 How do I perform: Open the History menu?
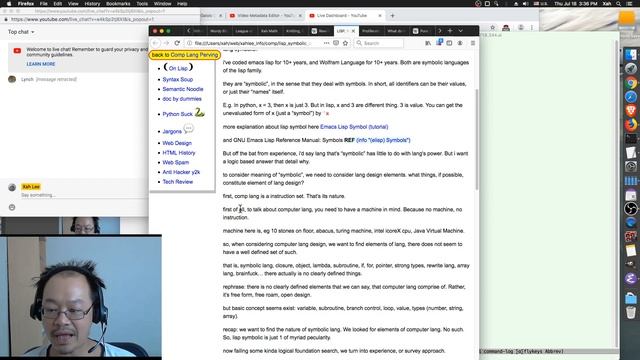92,4
